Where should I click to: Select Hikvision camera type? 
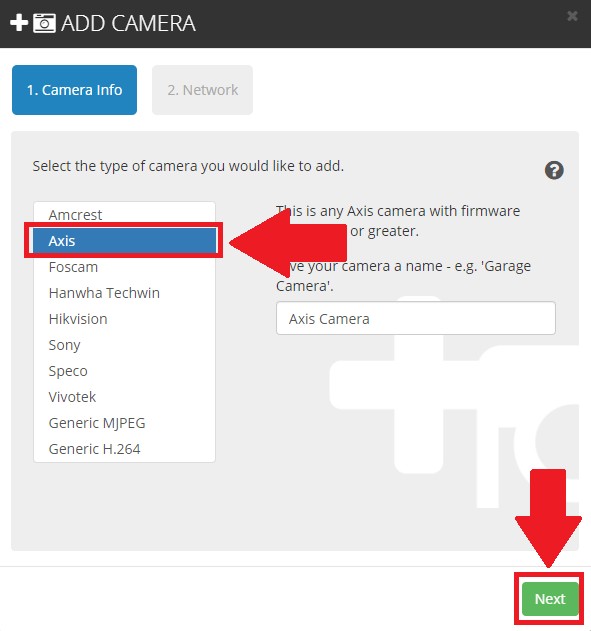pyautogui.click(x=124, y=319)
